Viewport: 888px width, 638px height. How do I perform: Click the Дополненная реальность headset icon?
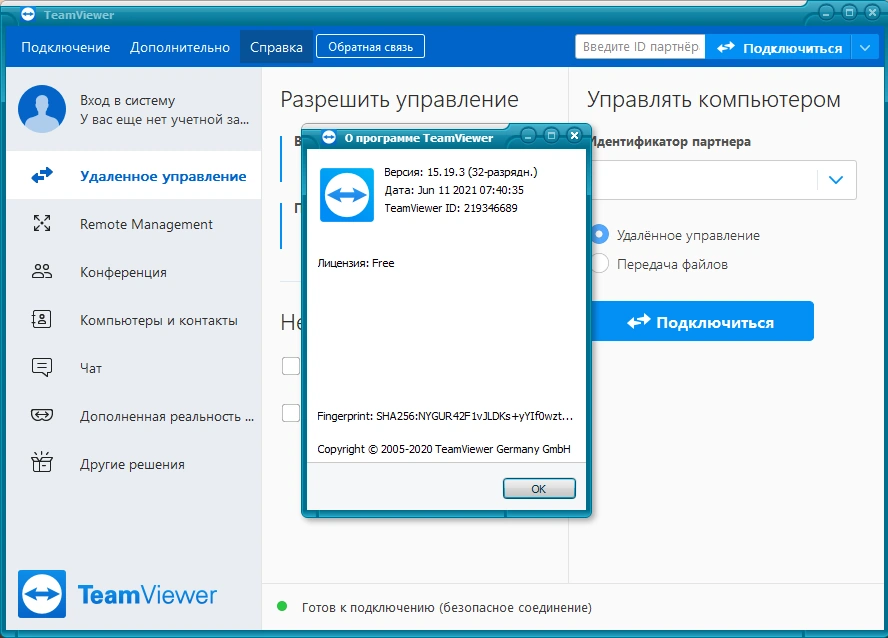click(42, 416)
